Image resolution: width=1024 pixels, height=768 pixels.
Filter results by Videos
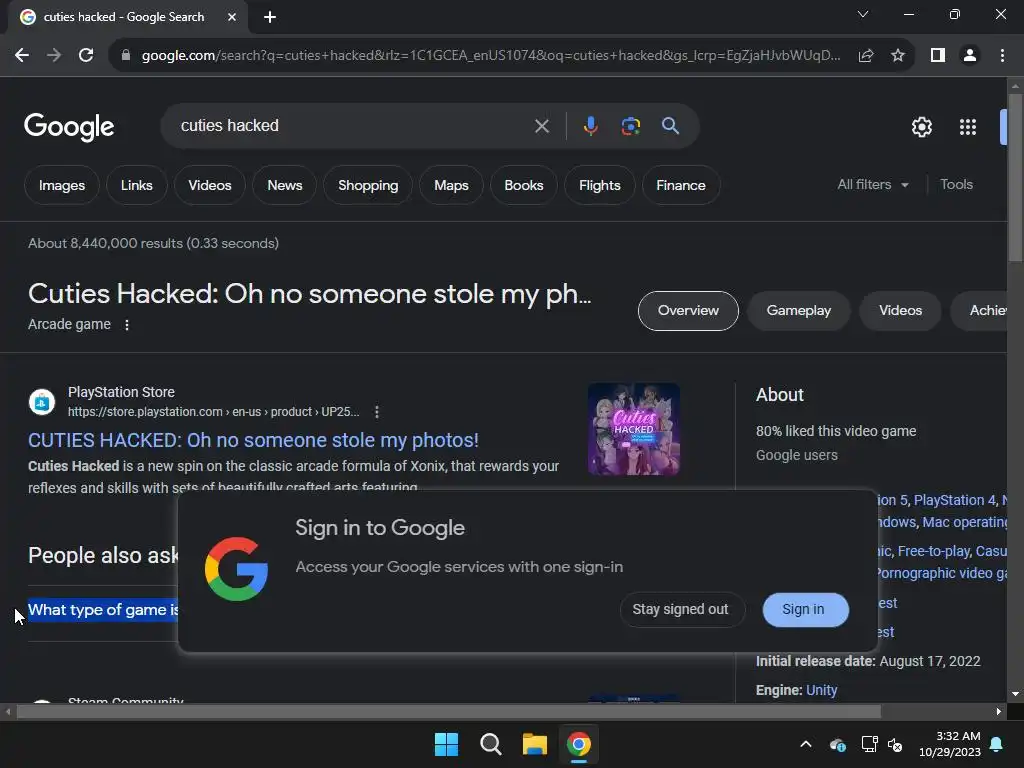click(x=210, y=185)
